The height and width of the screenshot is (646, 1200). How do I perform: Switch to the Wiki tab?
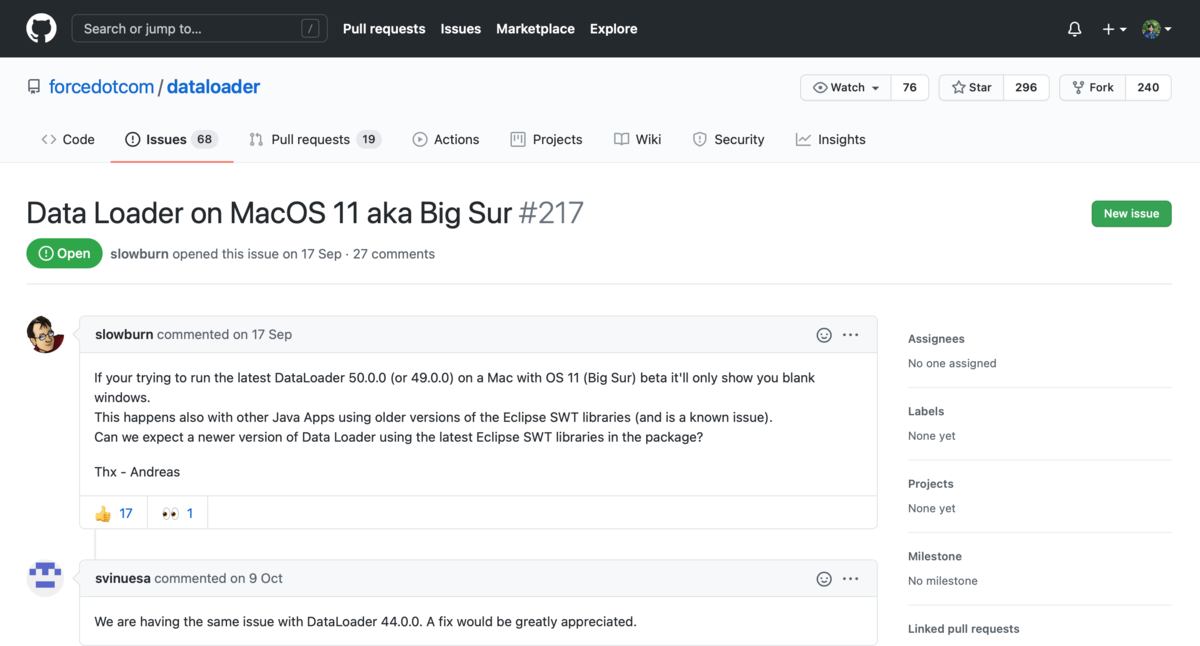[x=638, y=140]
